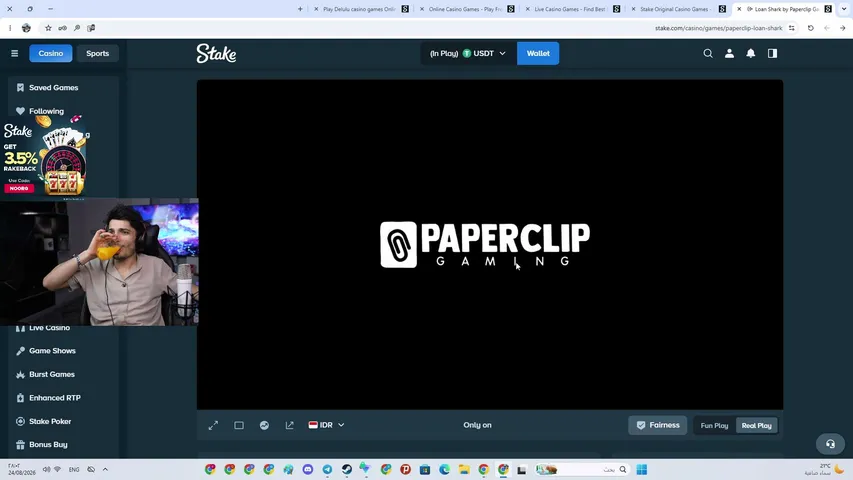Open Discord from the taskbar
Screen dimensions: 853x480
[308, 469]
